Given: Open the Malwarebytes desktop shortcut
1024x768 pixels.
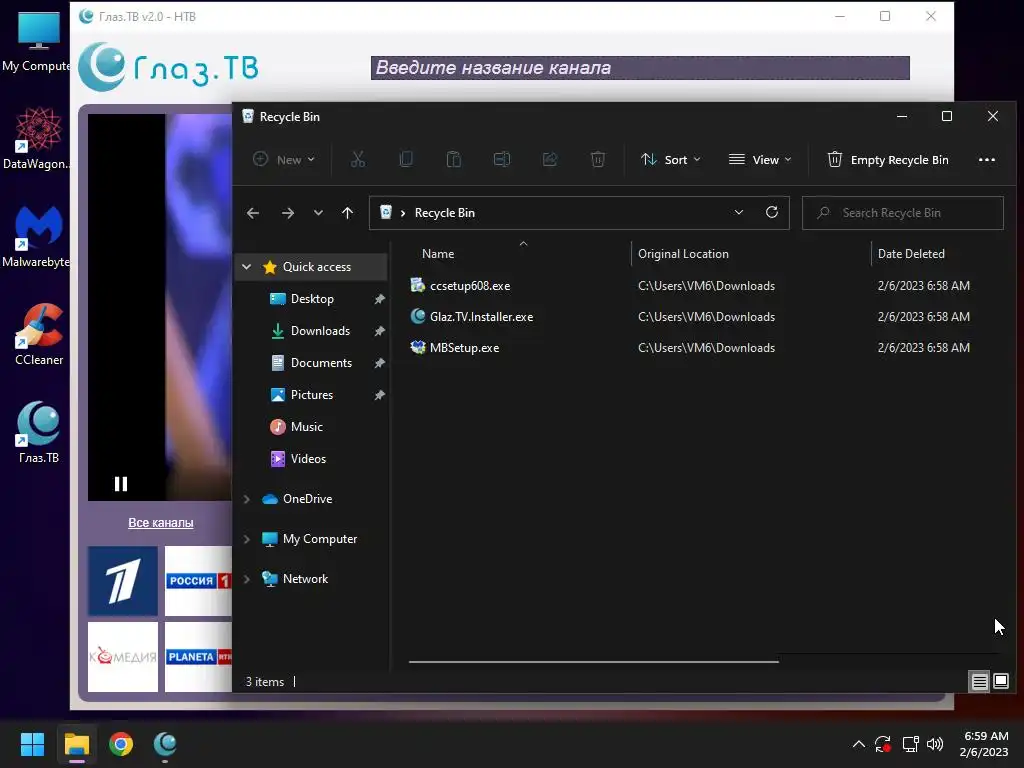Looking at the screenshot, I should tap(38, 236).
